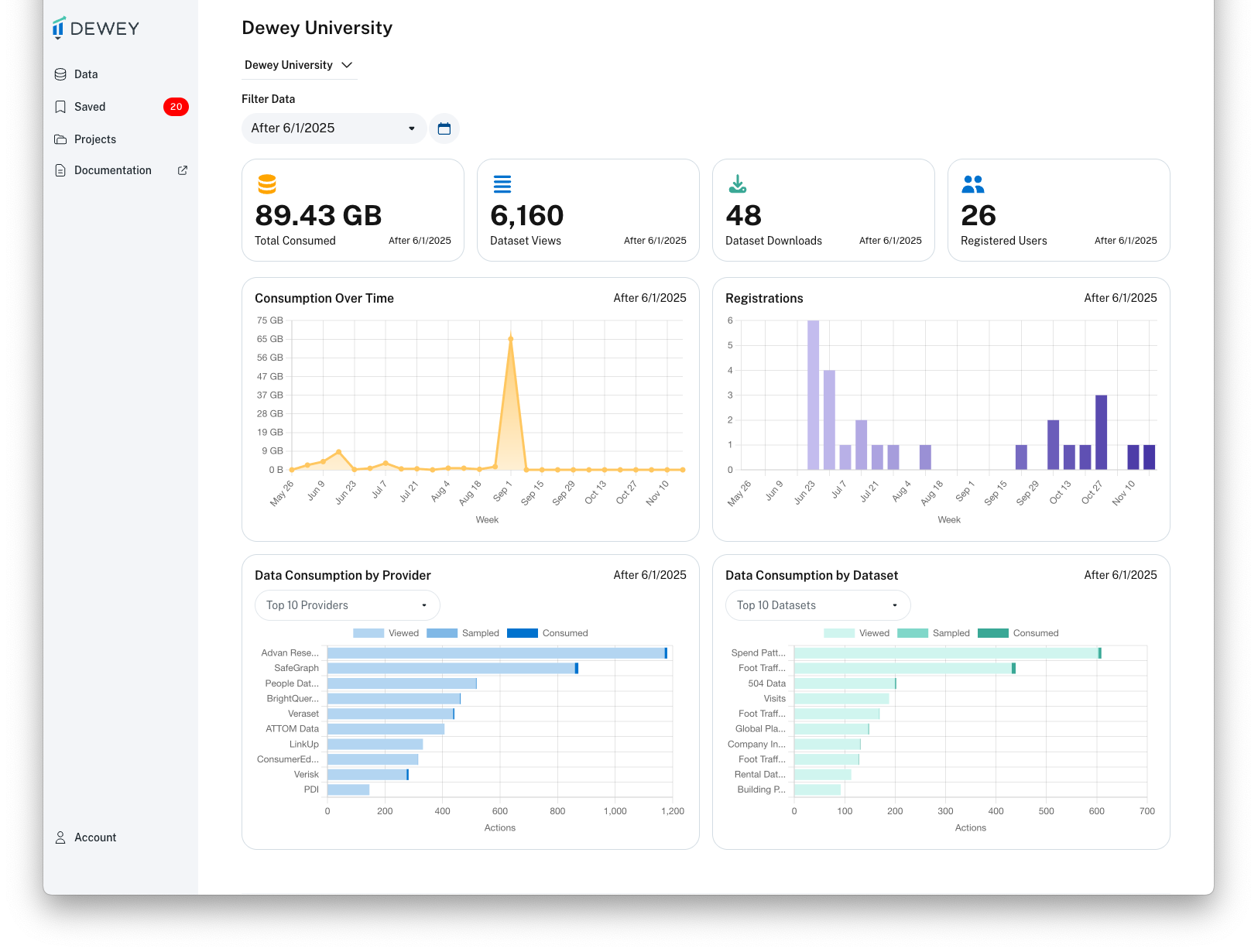
Task: Toggle Sampled series in dataset legend
Action: 934,633
